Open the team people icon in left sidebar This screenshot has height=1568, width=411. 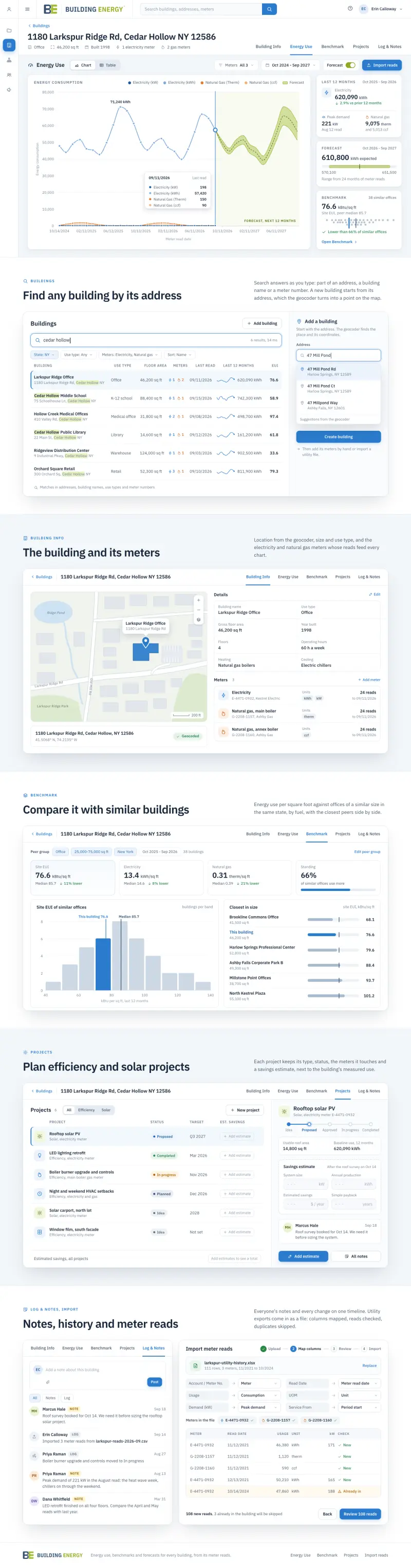point(9,75)
